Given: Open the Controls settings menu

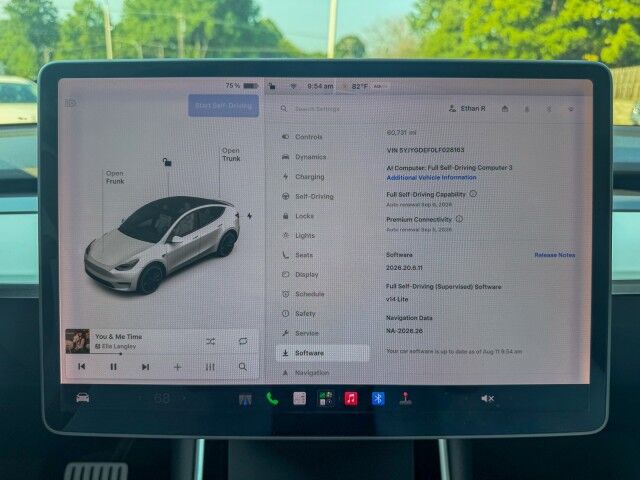Looking at the screenshot, I should pyautogui.click(x=302, y=137).
